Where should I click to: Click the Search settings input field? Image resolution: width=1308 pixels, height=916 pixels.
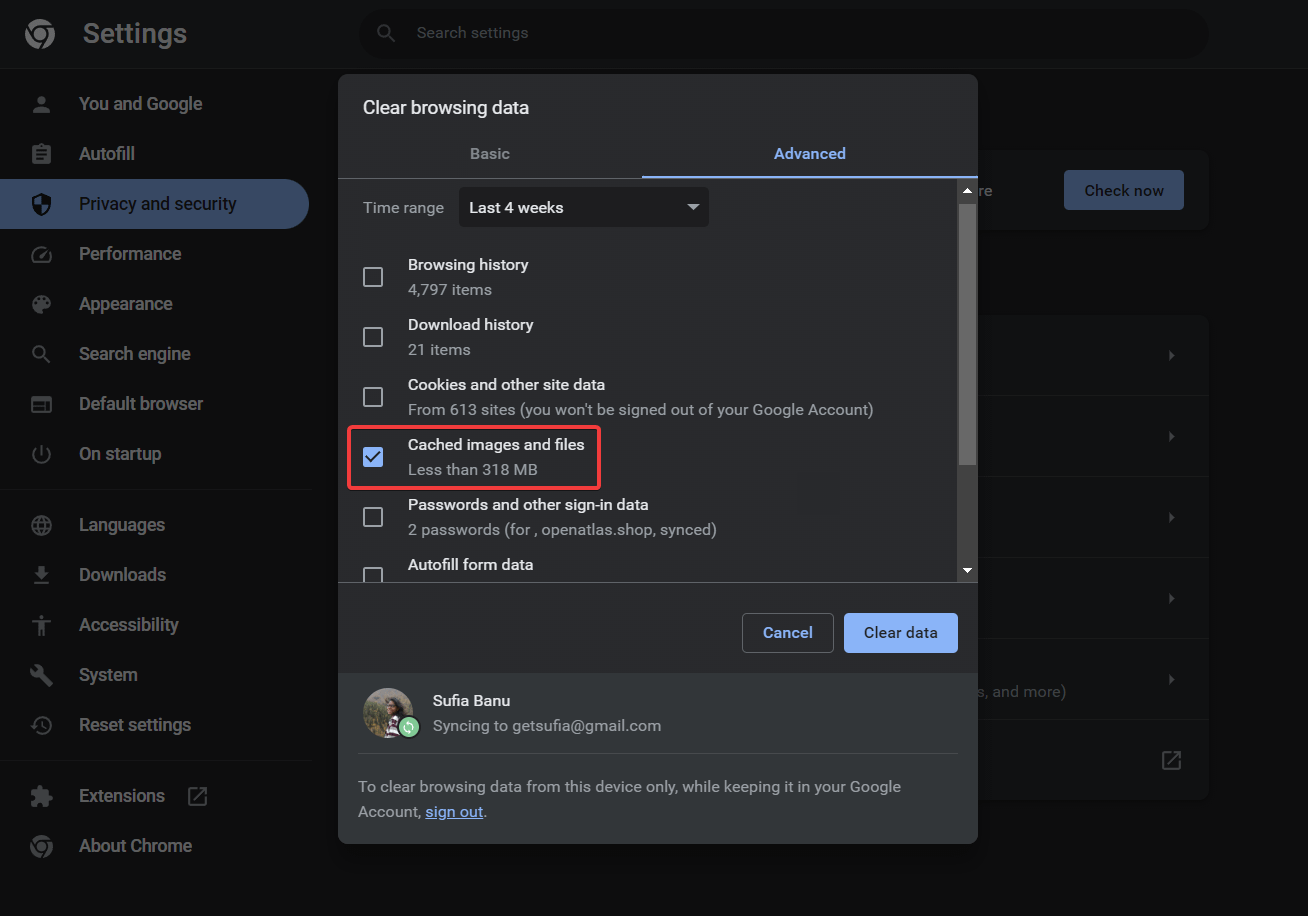[x=783, y=33]
